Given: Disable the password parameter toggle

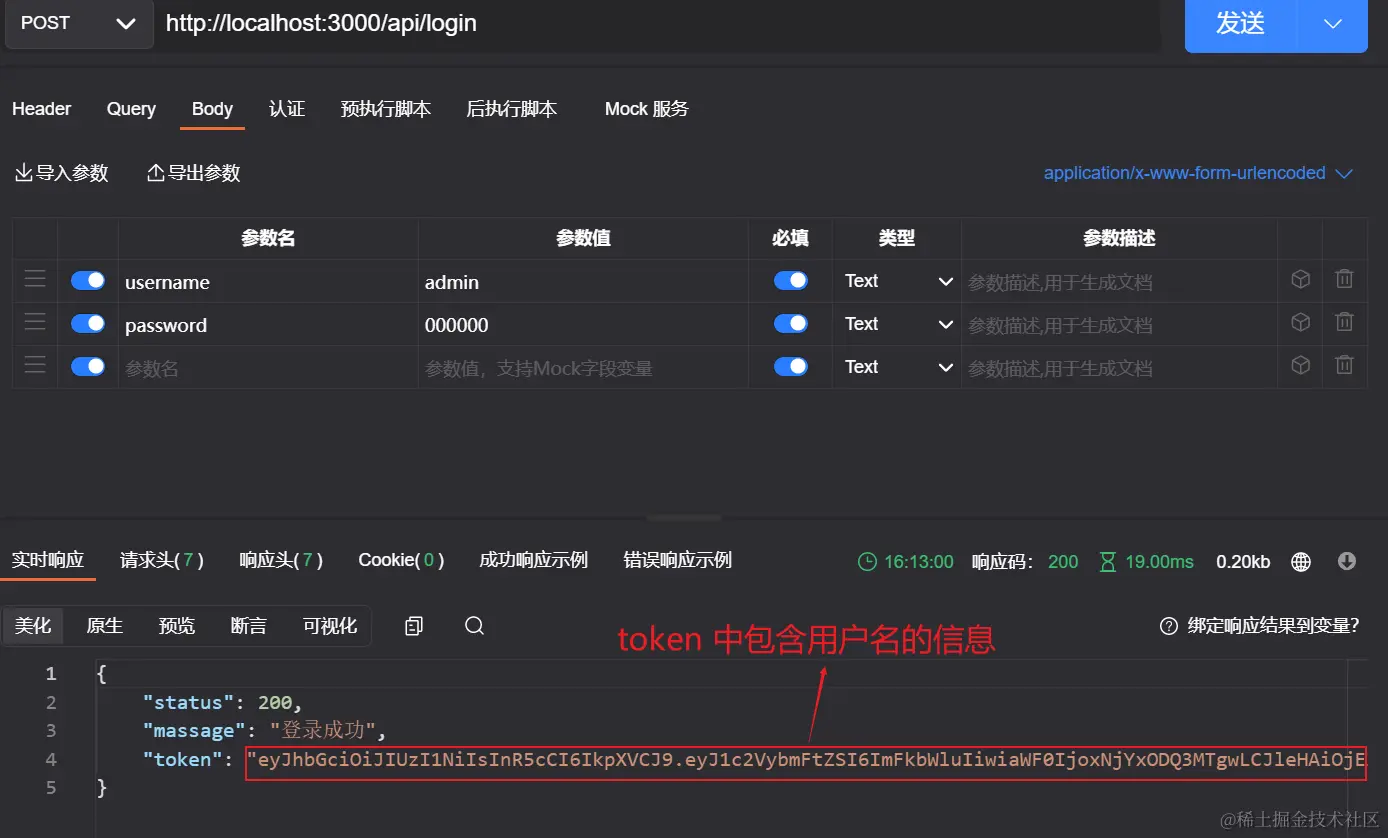Looking at the screenshot, I should pos(88,324).
